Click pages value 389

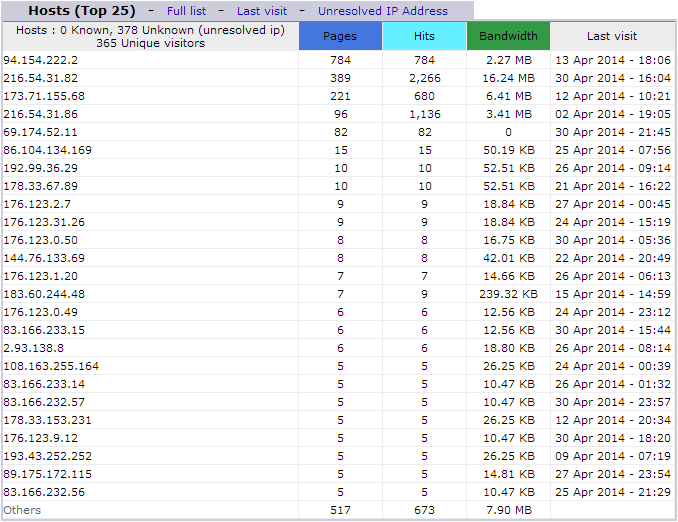340,78
